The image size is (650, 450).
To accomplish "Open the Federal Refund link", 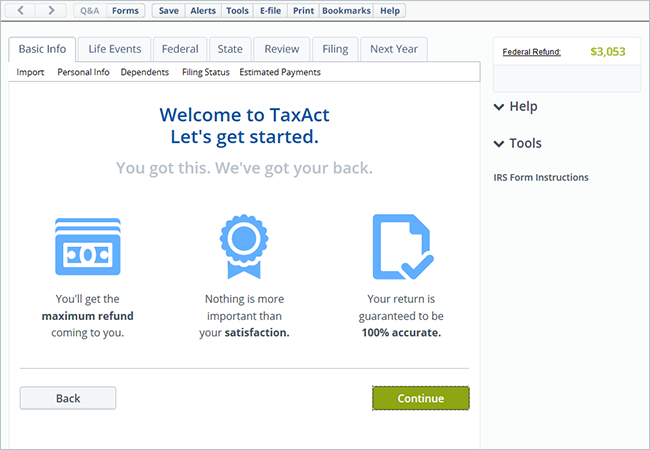I will [x=531, y=51].
